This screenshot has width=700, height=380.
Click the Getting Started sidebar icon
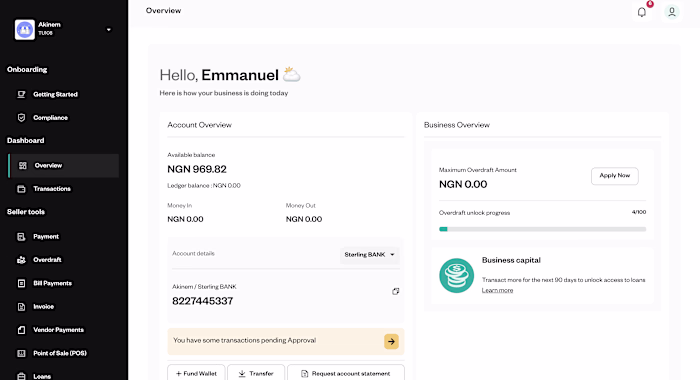point(21,94)
